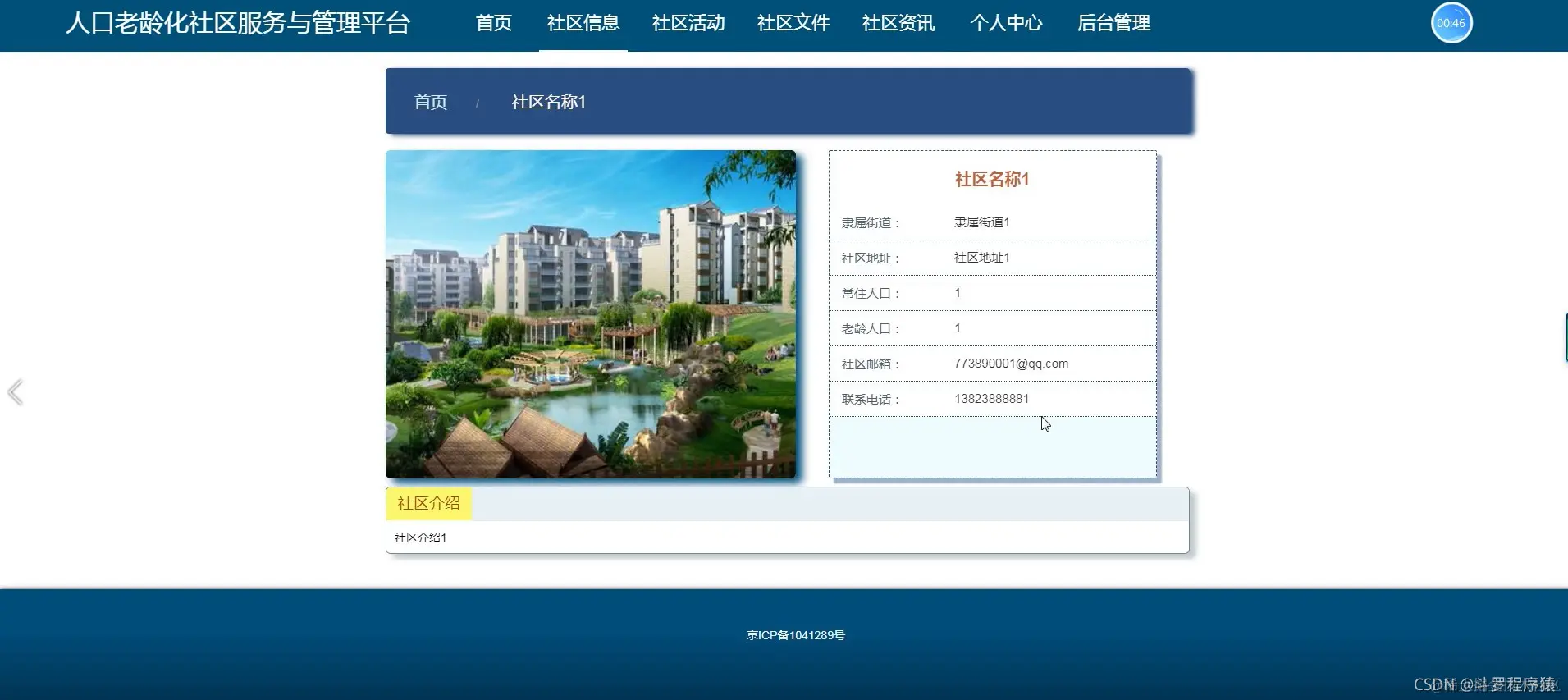Open the 社区信息 navigation tab
The height and width of the screenshot is (700, 1568).
583,23
